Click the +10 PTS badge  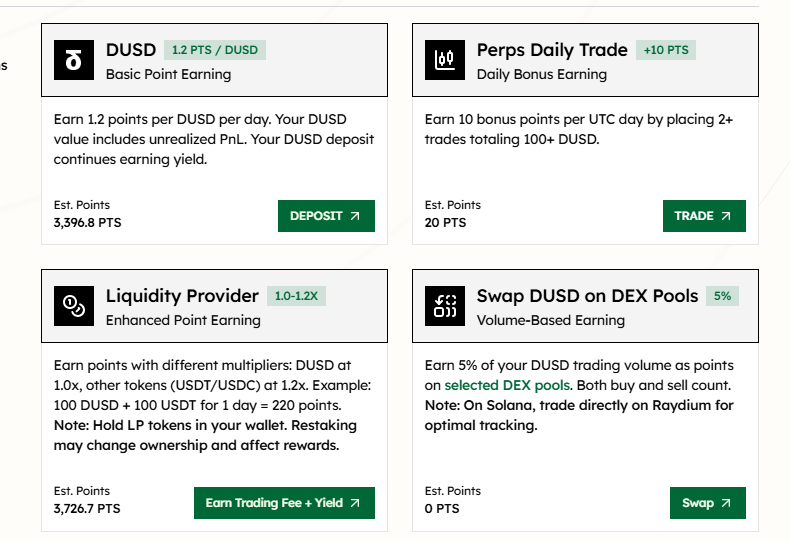click(x=666, y=50)
